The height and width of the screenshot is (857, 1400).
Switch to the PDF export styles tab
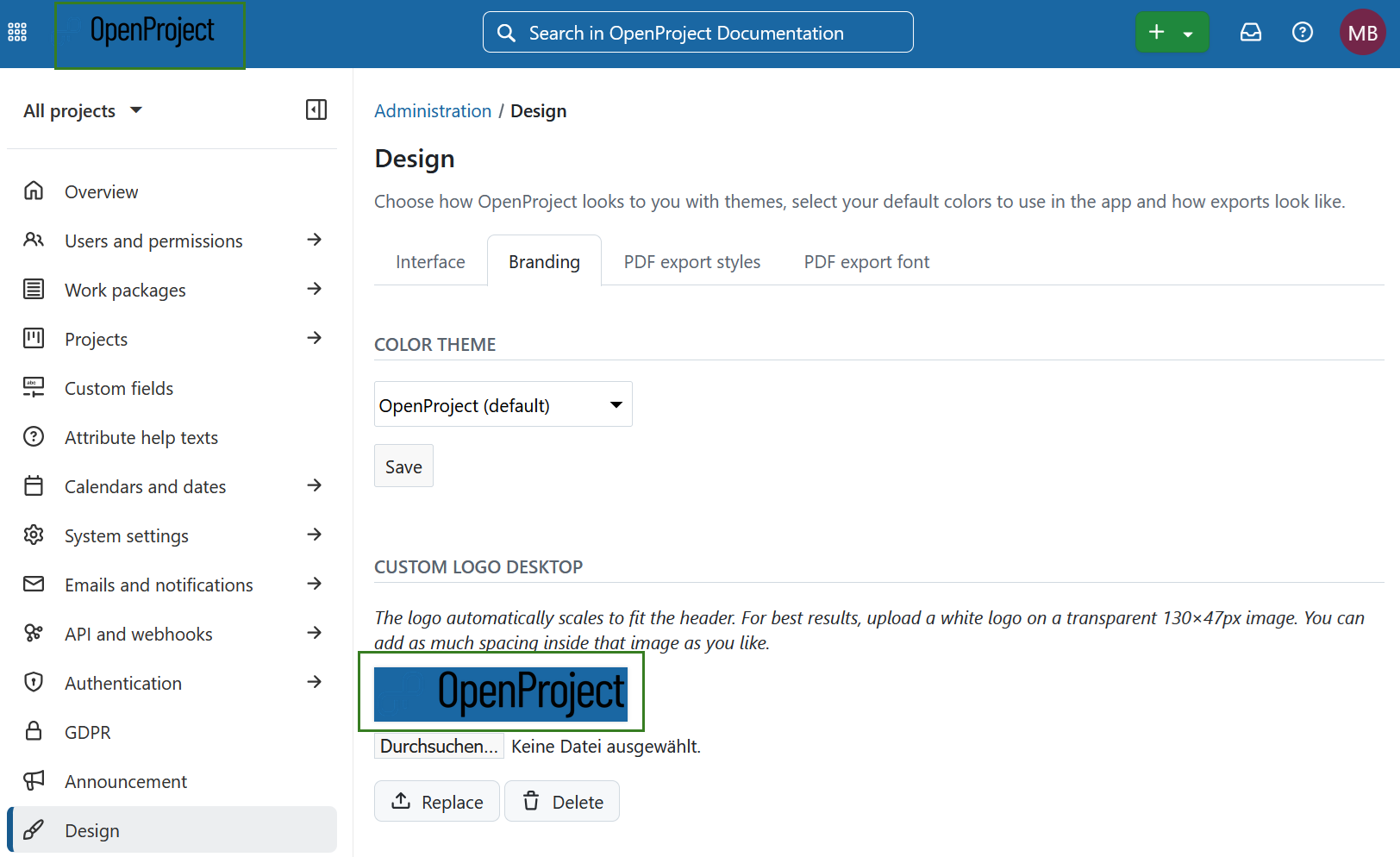click(691, 261)
